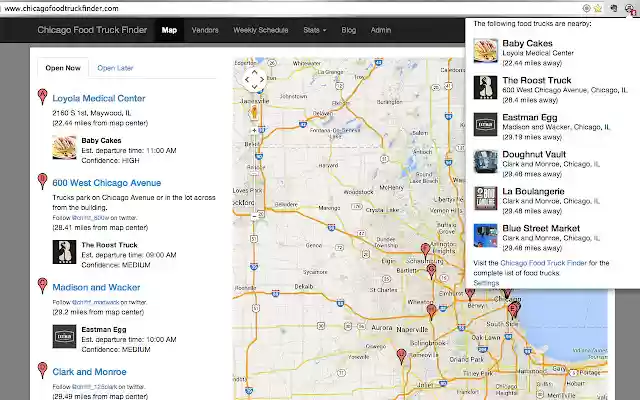
Task: Open the Blog nav link
Action: click(348, 30)
